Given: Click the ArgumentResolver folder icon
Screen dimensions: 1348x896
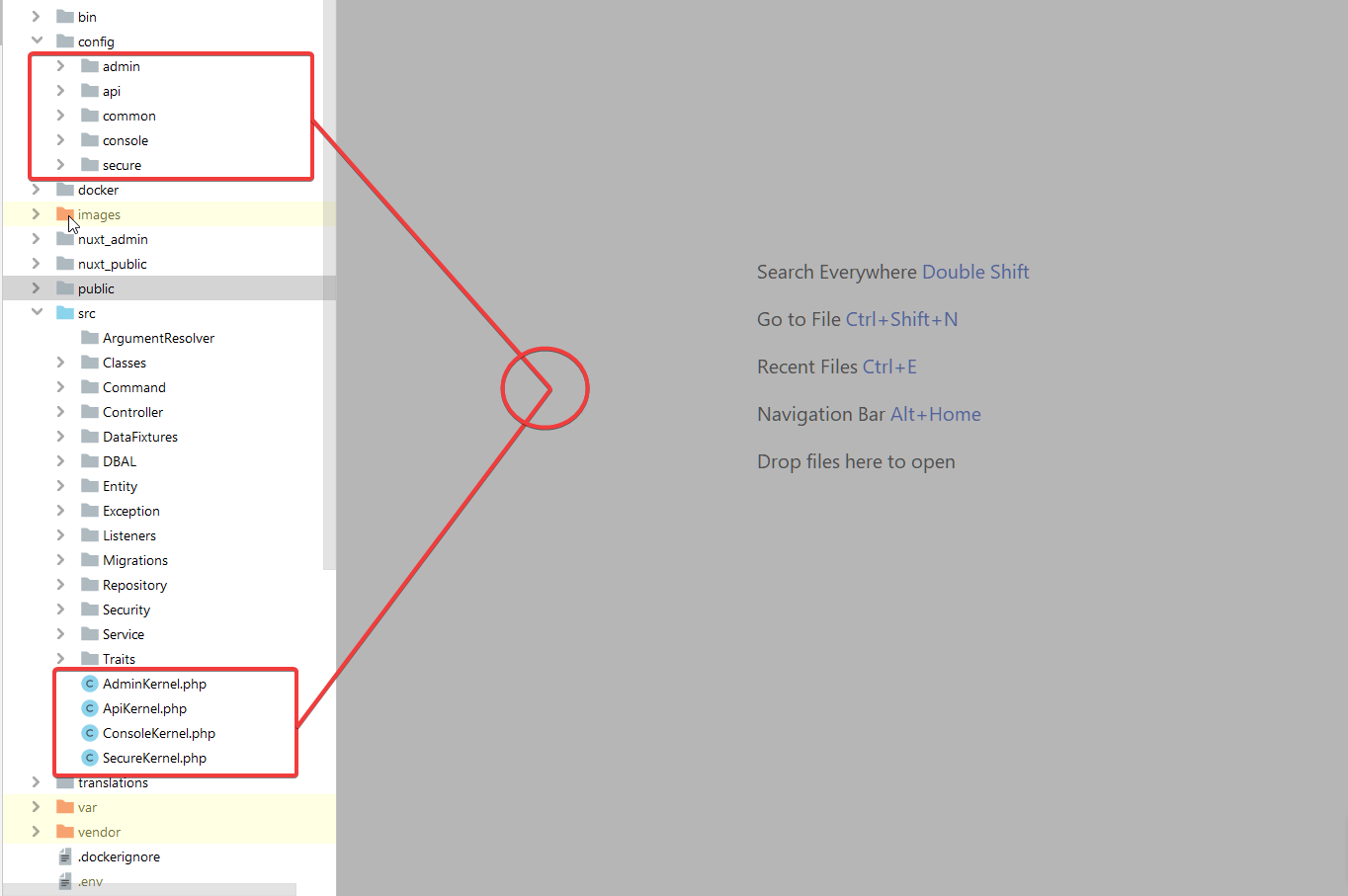Looking at the screenshot, I should pos(90,338).
